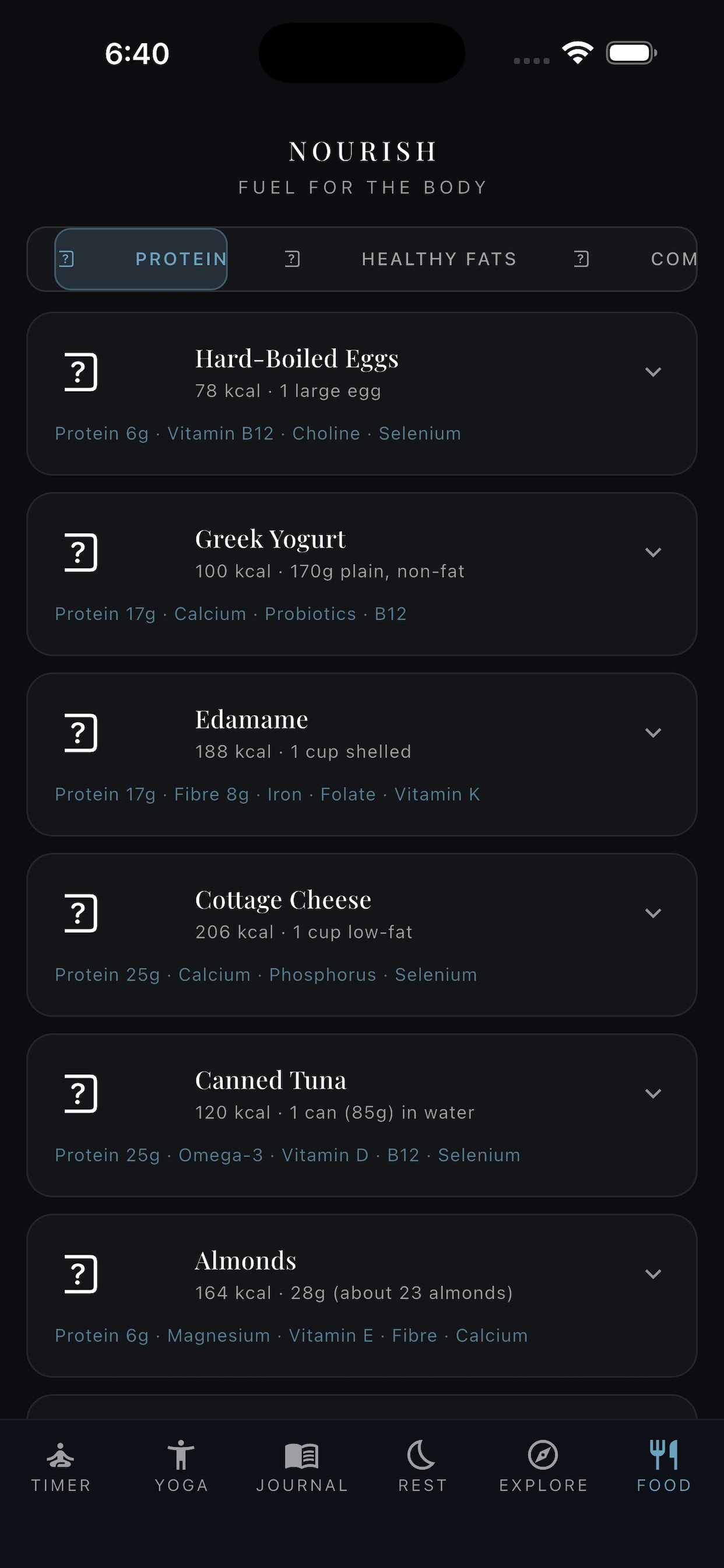Tap the Canned Tuna placeholder icon
Viewport: 724px width, 1568px height.
tap(81, 1093)
